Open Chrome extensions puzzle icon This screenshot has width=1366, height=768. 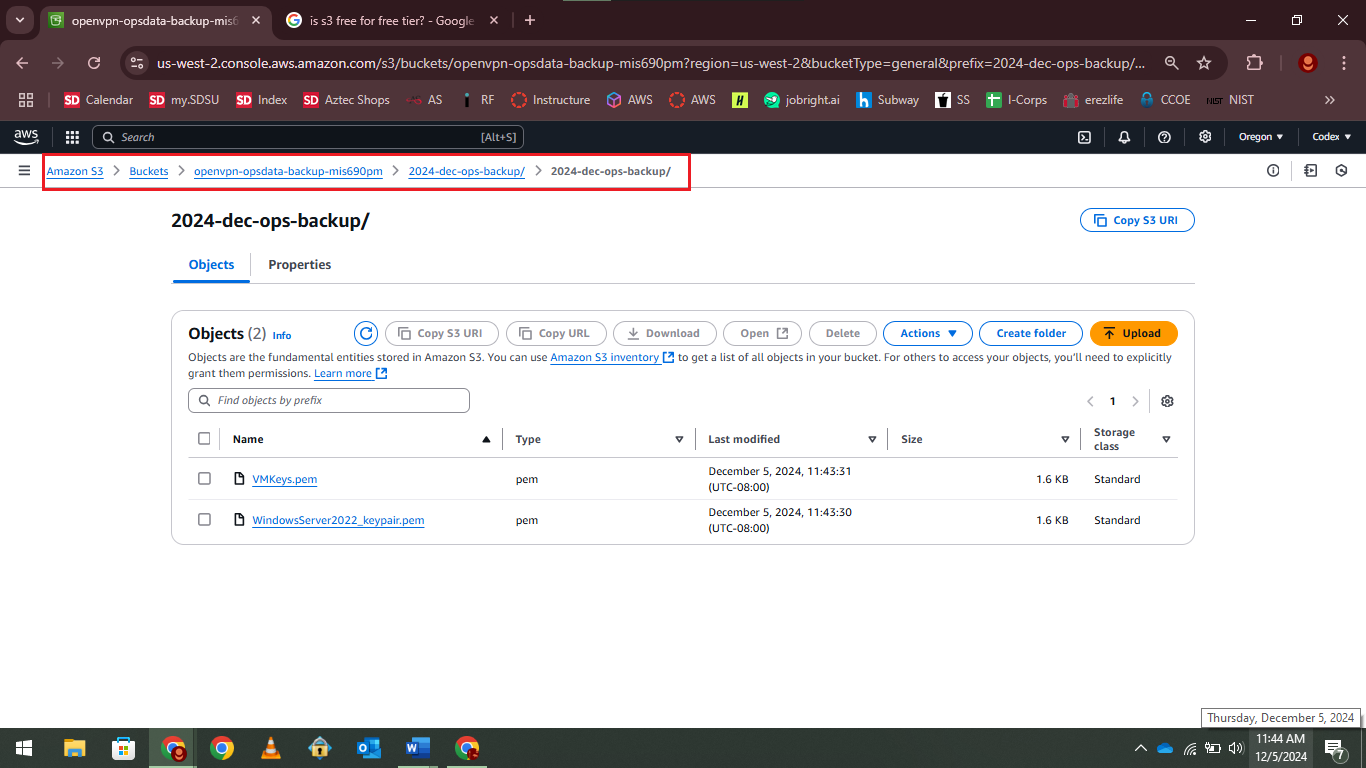pyautogui.click(x=1254, y=63)
